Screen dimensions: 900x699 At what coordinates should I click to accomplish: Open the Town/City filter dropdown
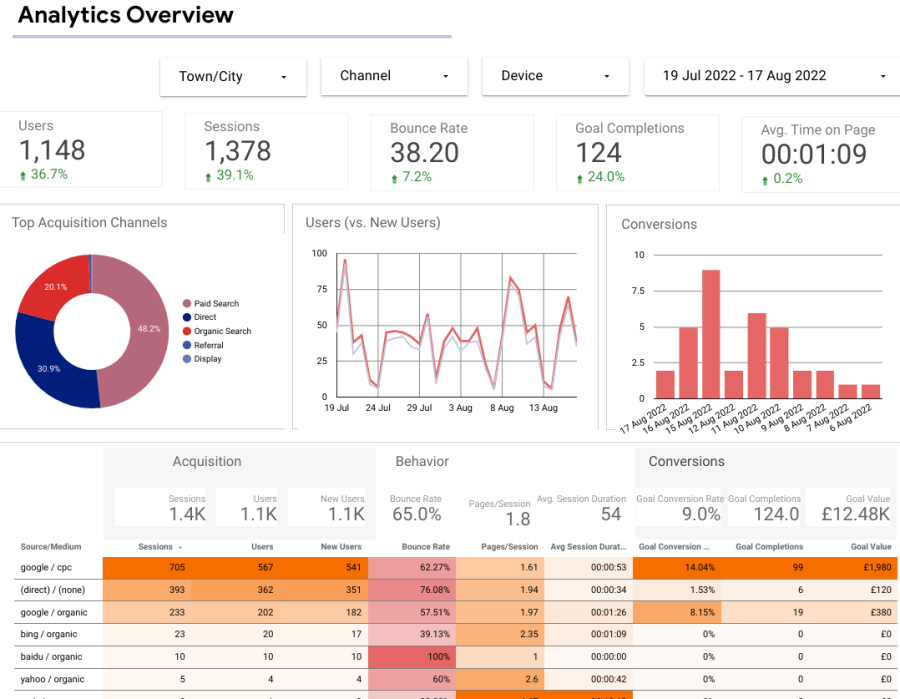click(x=232, y=76)
